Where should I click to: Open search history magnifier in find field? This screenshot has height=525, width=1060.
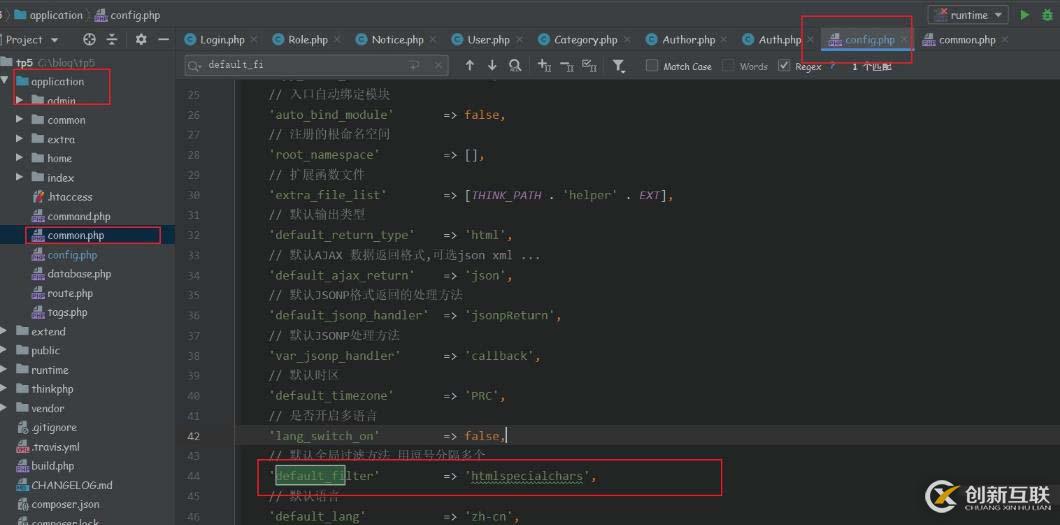[195, 66]
